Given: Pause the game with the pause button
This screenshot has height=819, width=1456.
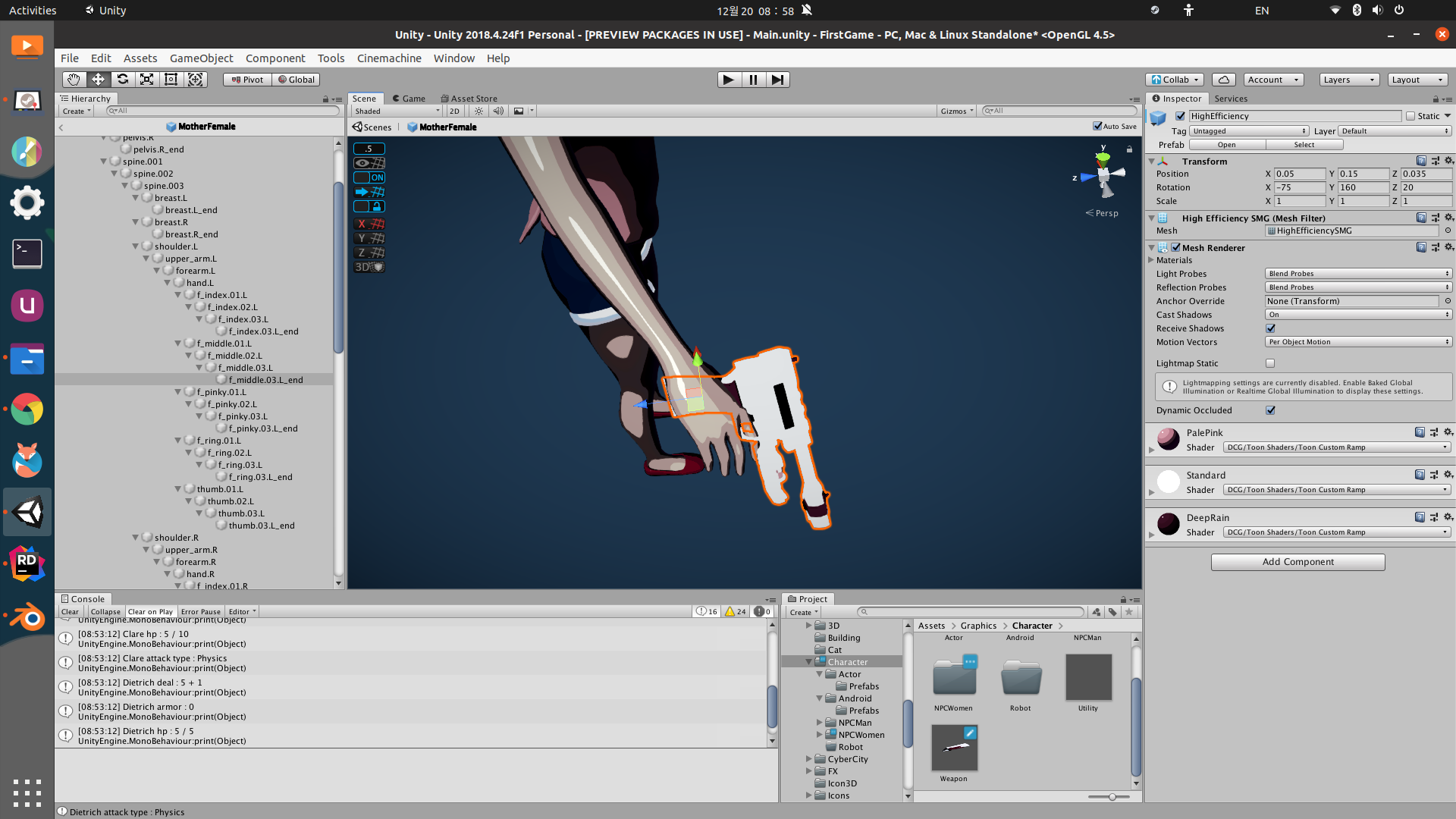Looking at the screenshot, I should (753, 80).
